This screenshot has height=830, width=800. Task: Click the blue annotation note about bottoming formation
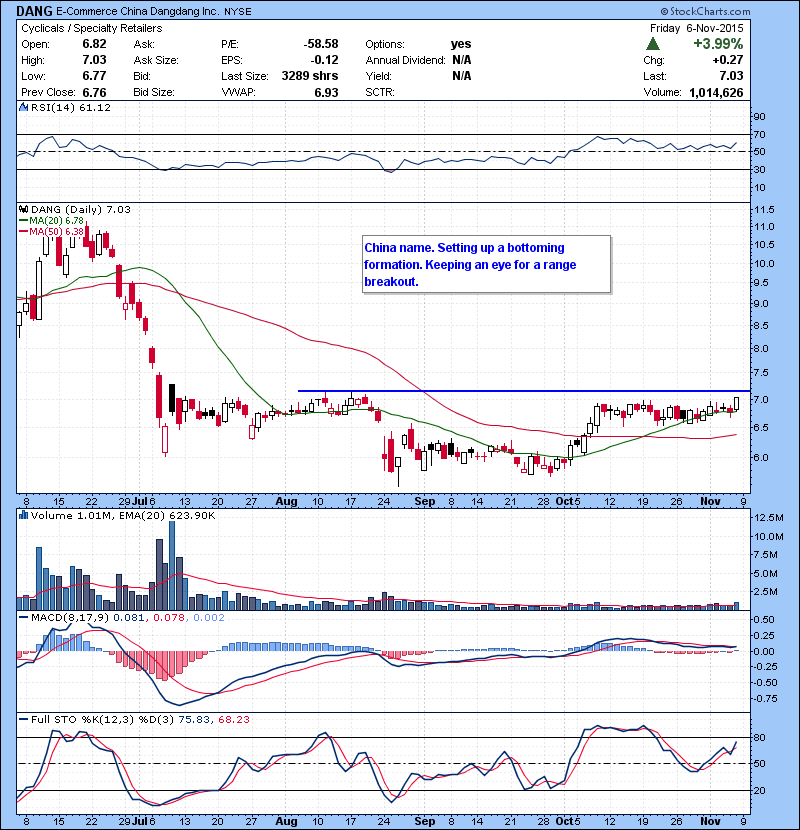click(487, 265)
